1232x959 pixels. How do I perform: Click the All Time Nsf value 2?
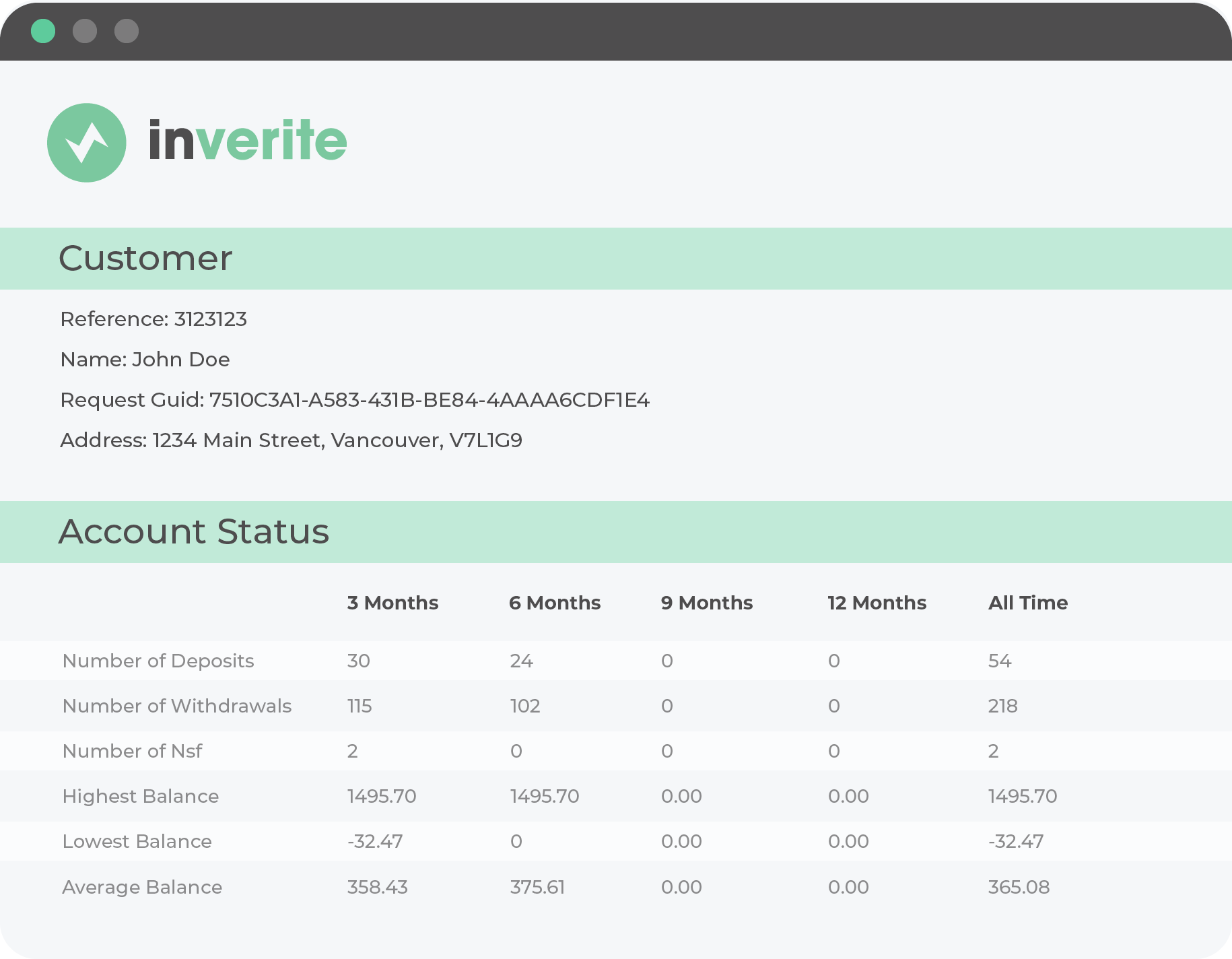tap(994, 751)
